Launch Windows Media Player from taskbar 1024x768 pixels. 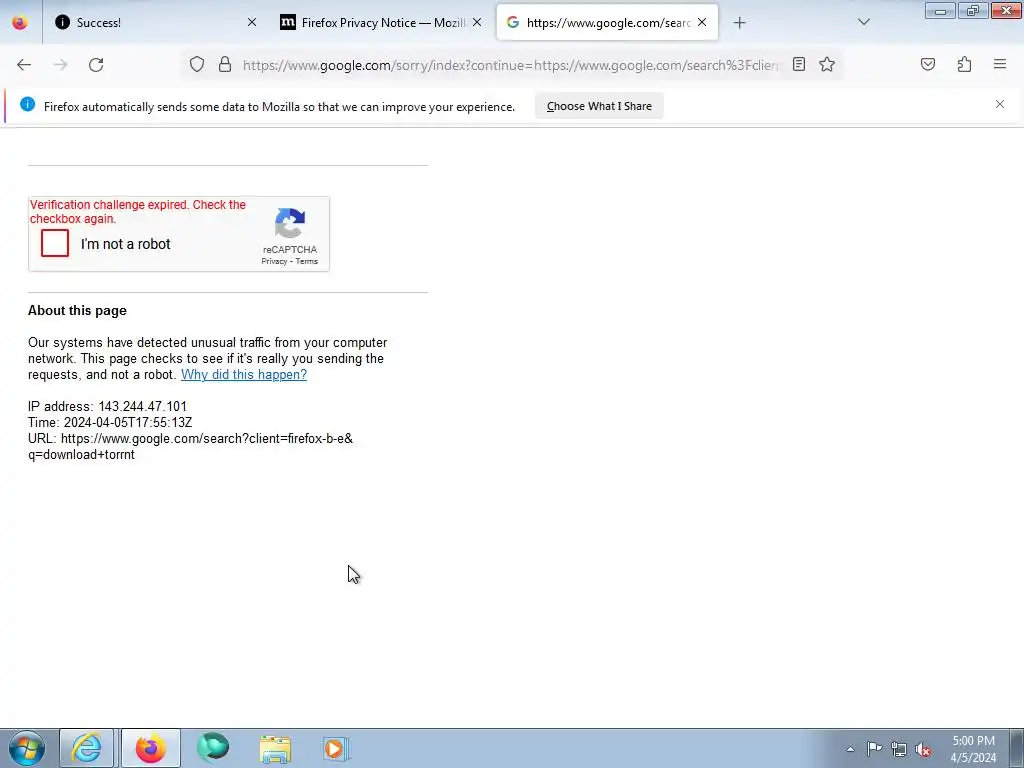point(337,748)
